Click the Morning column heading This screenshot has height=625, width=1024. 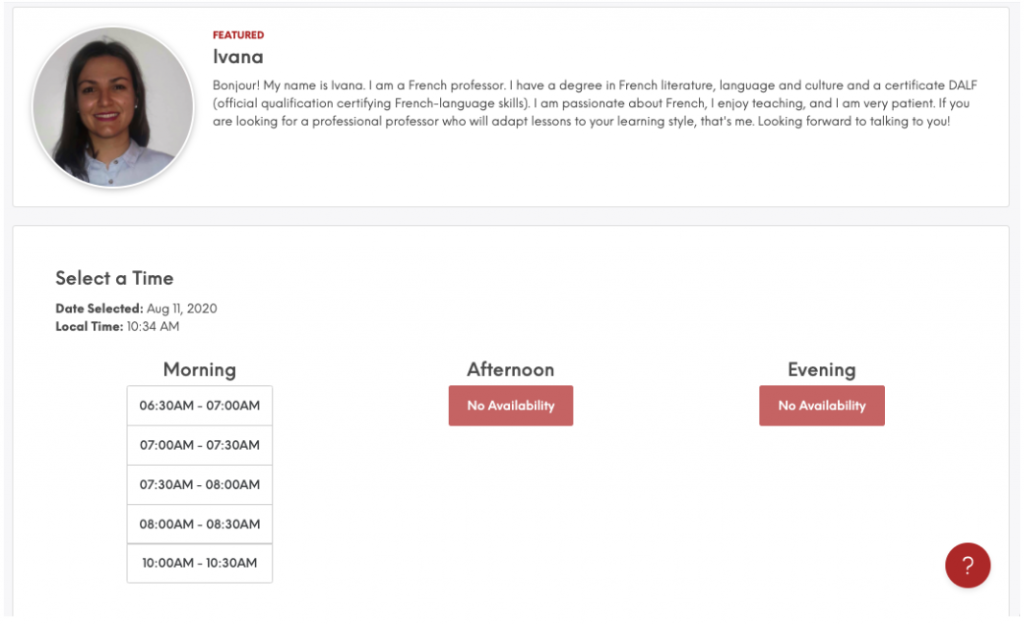(199, 370)
